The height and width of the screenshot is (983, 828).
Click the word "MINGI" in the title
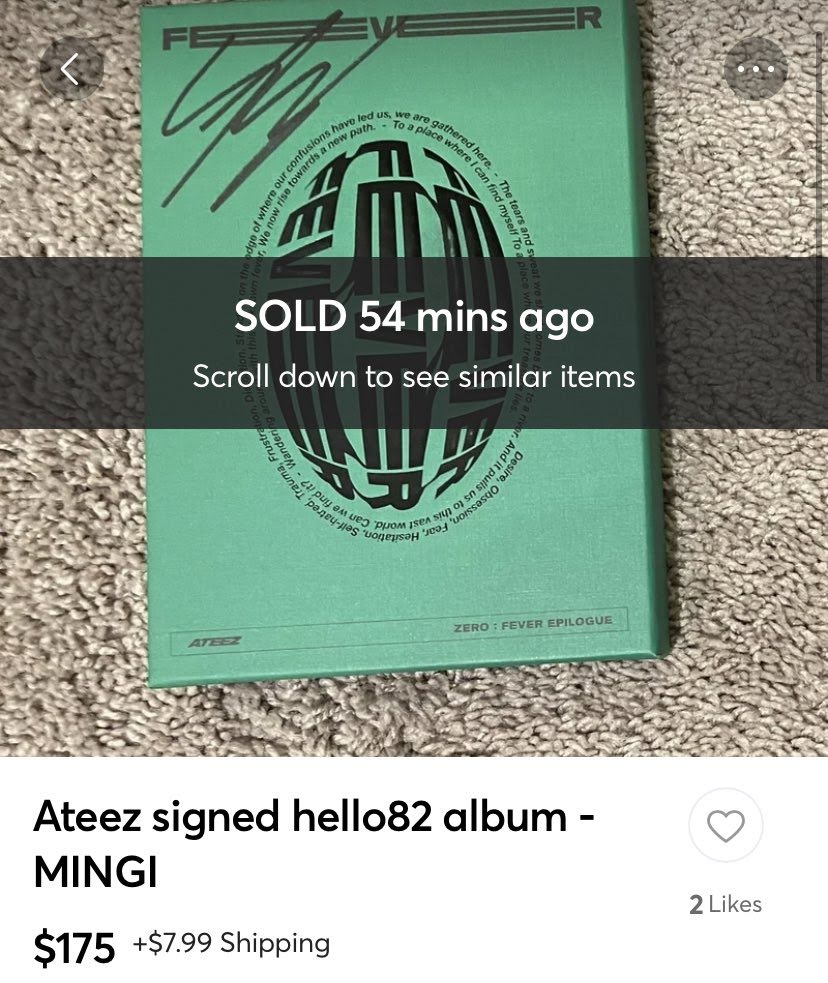click(95, 871)
